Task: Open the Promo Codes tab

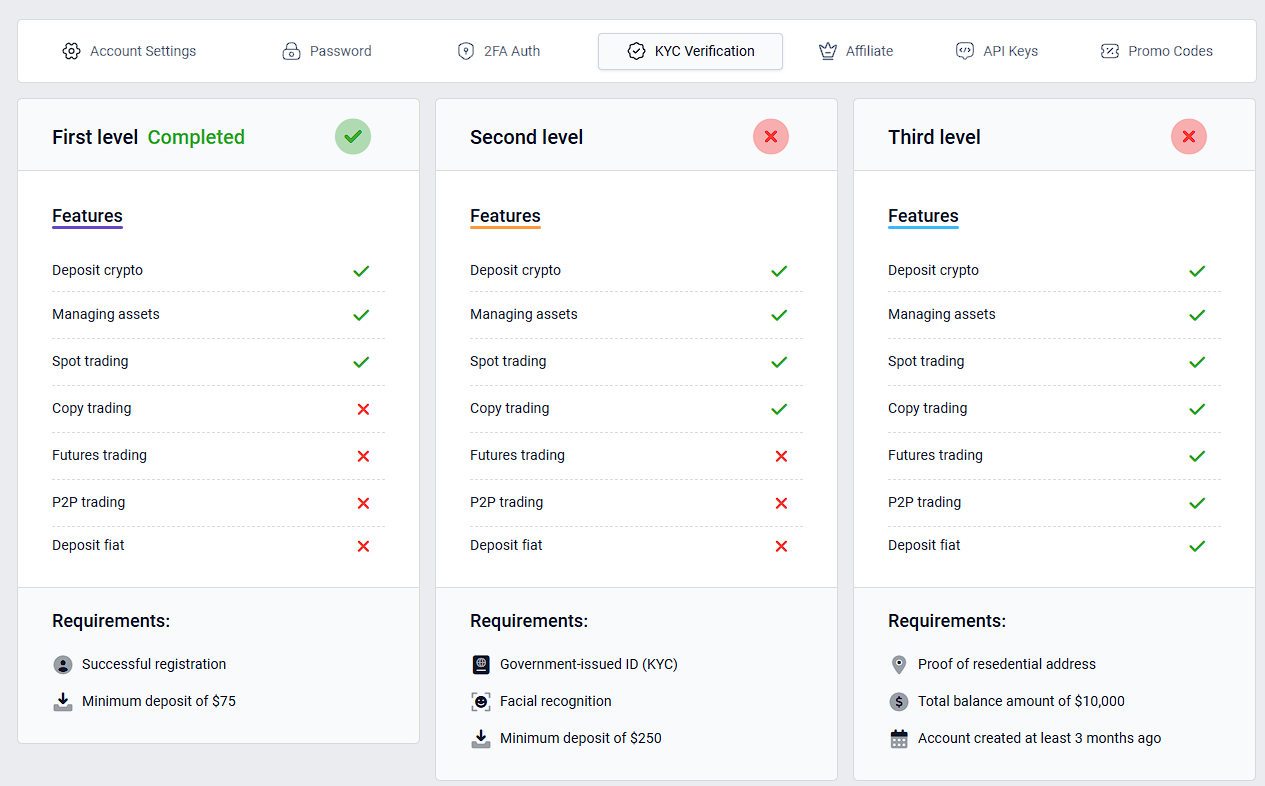Action: click(x=1157, y=51)
